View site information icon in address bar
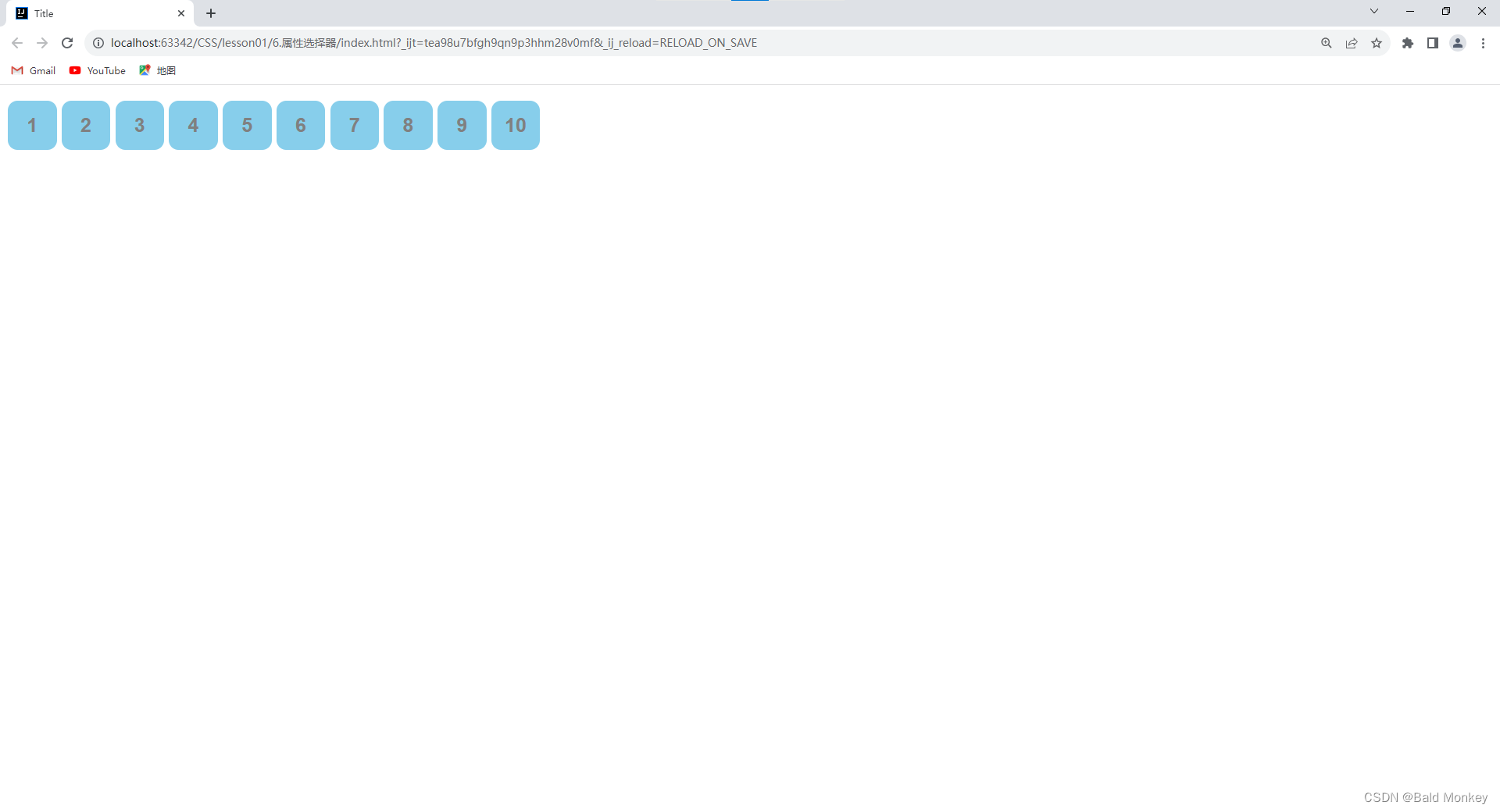1500x812 pixels. pyautogui.click(x=98, y=43)
